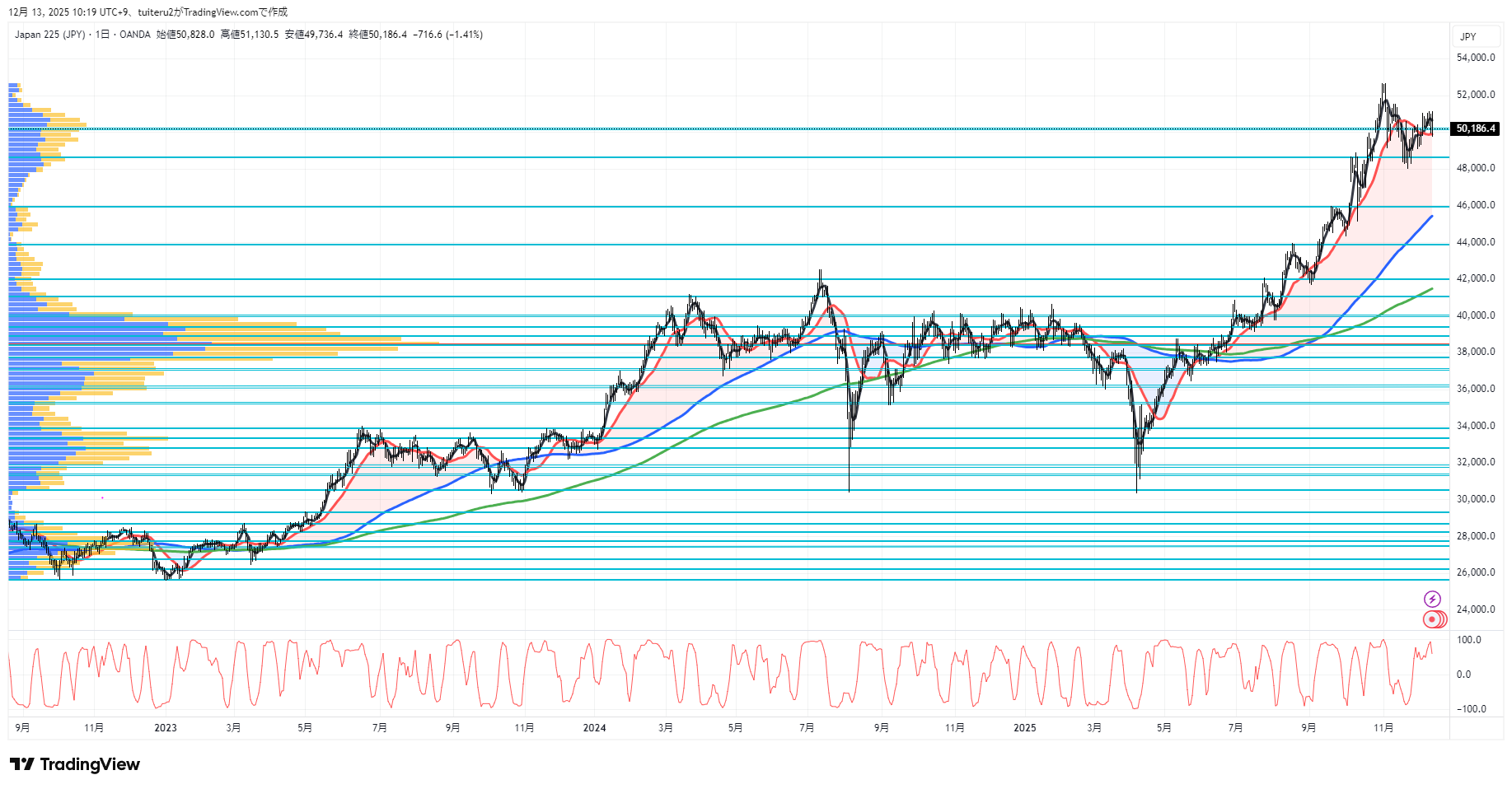Click the right end of the blue moving average line
This screenshot has width=1512, height=789.
coord(1431,217)
